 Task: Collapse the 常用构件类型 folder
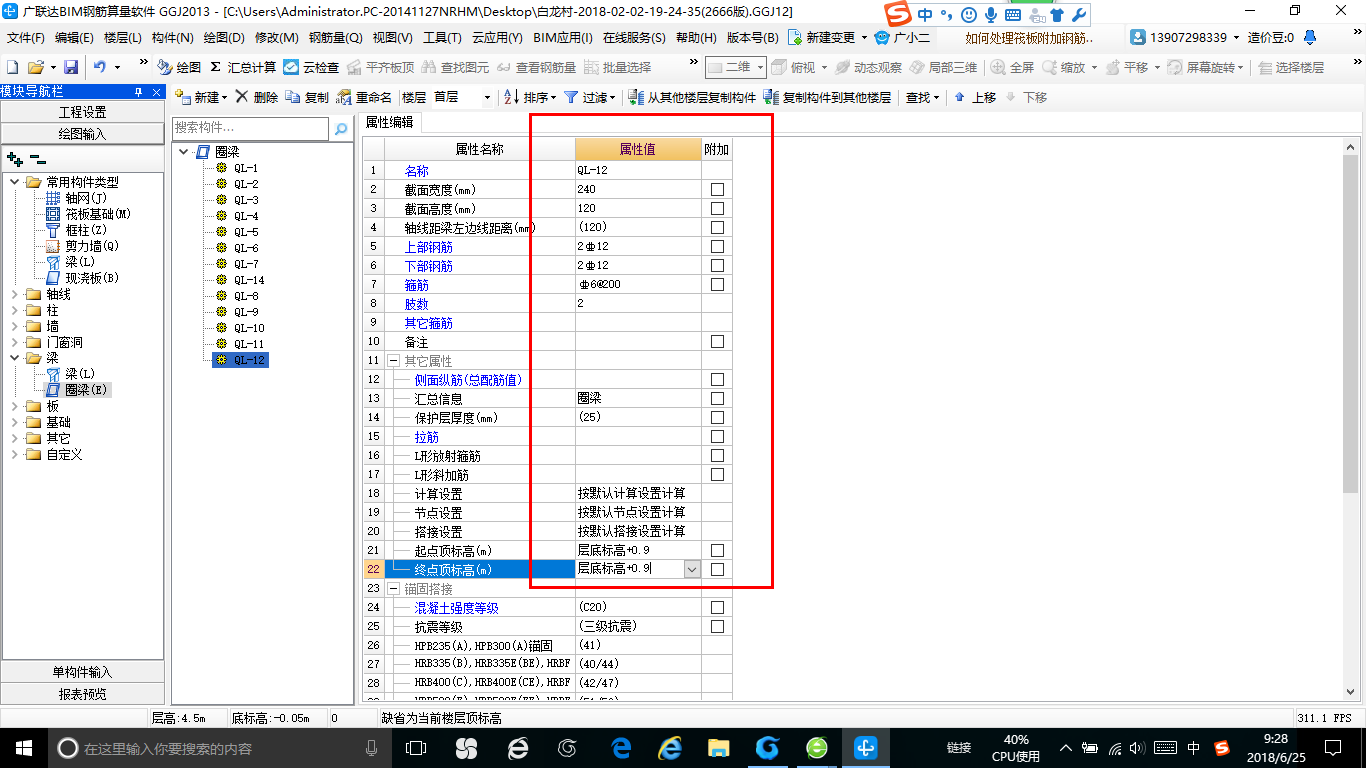click(x=14, y=182)
